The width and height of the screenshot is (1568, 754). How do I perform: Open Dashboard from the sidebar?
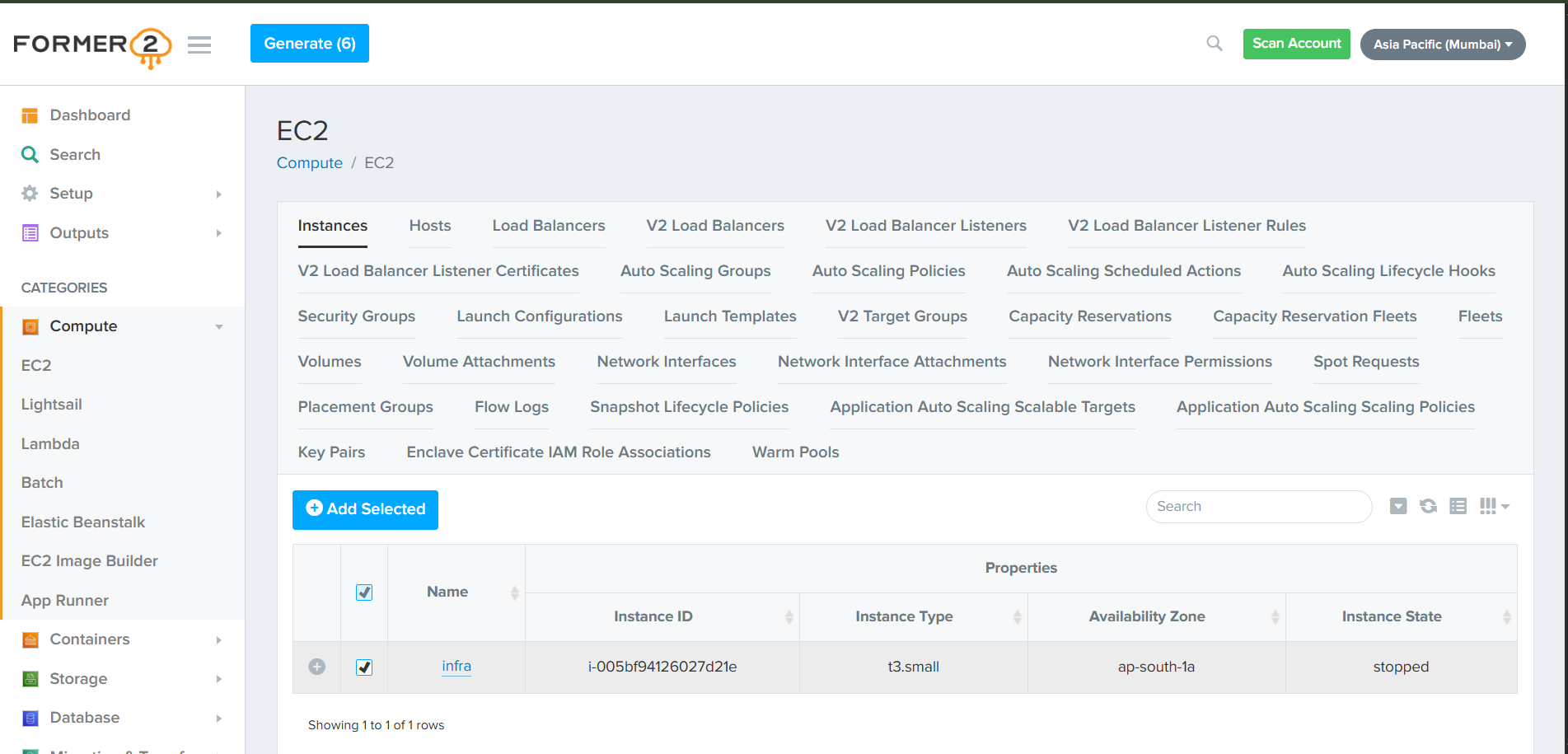pyautogui.click(x=90, y=115)
